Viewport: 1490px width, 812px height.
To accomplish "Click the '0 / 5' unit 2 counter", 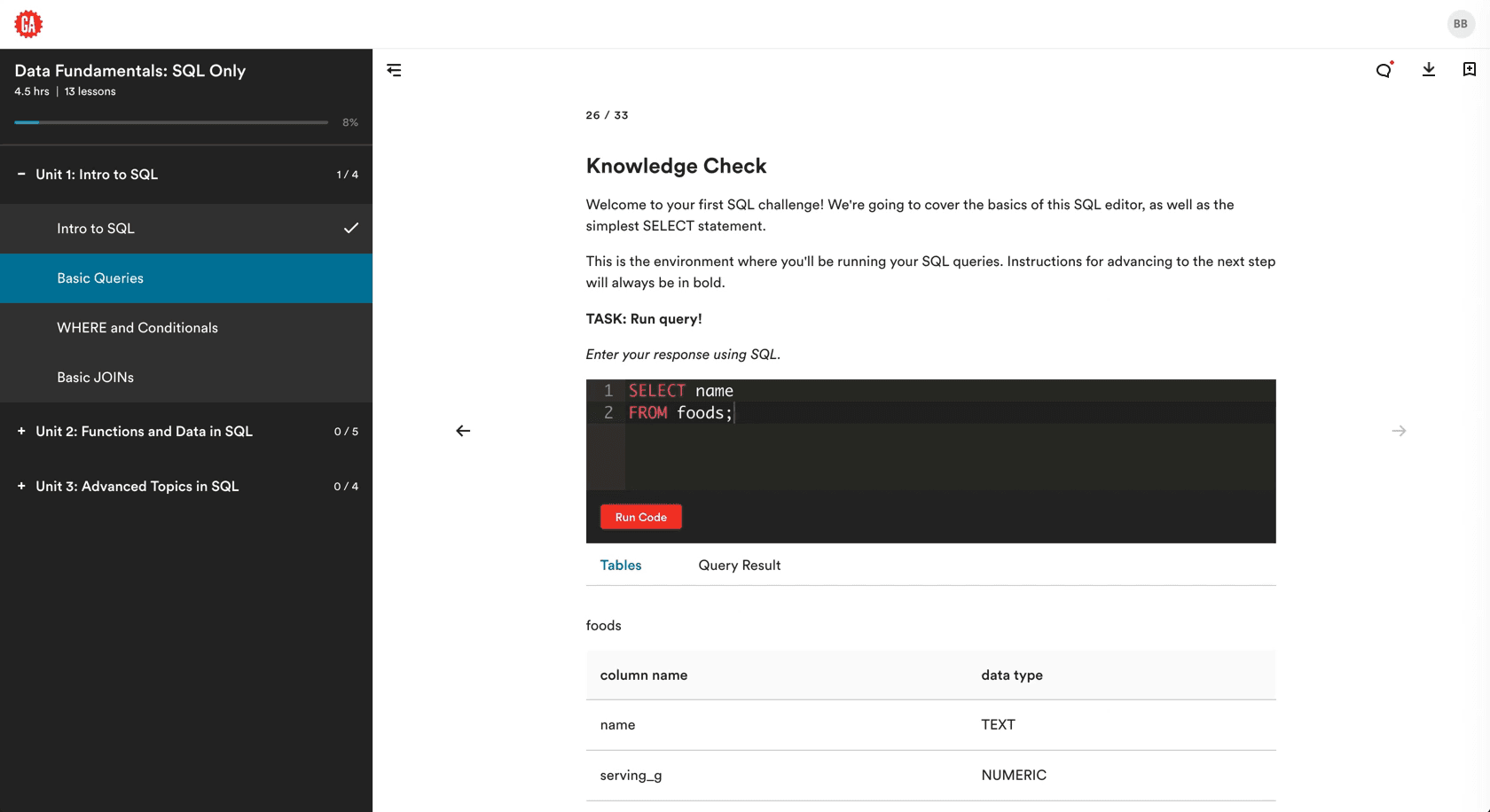I will (347, 432).
